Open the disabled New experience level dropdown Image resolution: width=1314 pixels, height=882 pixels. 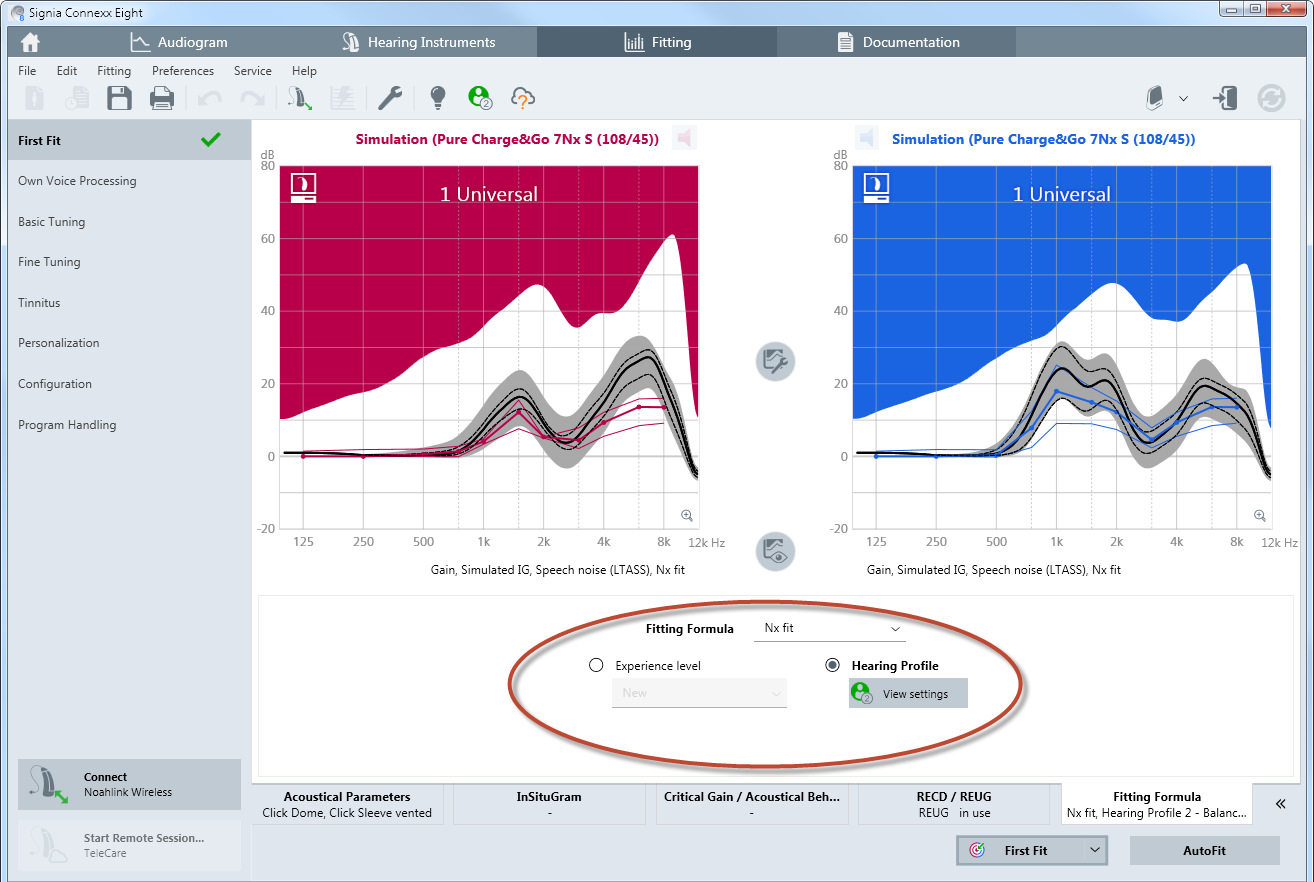(x=699, y=693)
